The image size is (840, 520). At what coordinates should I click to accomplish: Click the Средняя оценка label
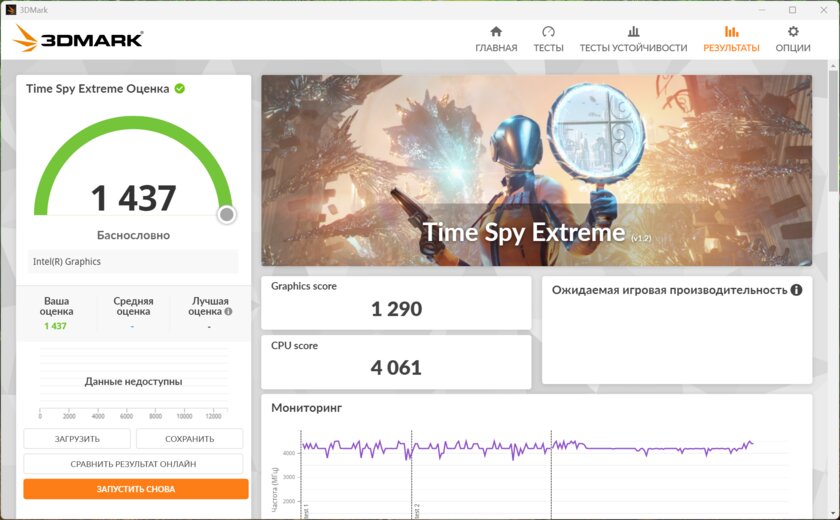[133, 306]
